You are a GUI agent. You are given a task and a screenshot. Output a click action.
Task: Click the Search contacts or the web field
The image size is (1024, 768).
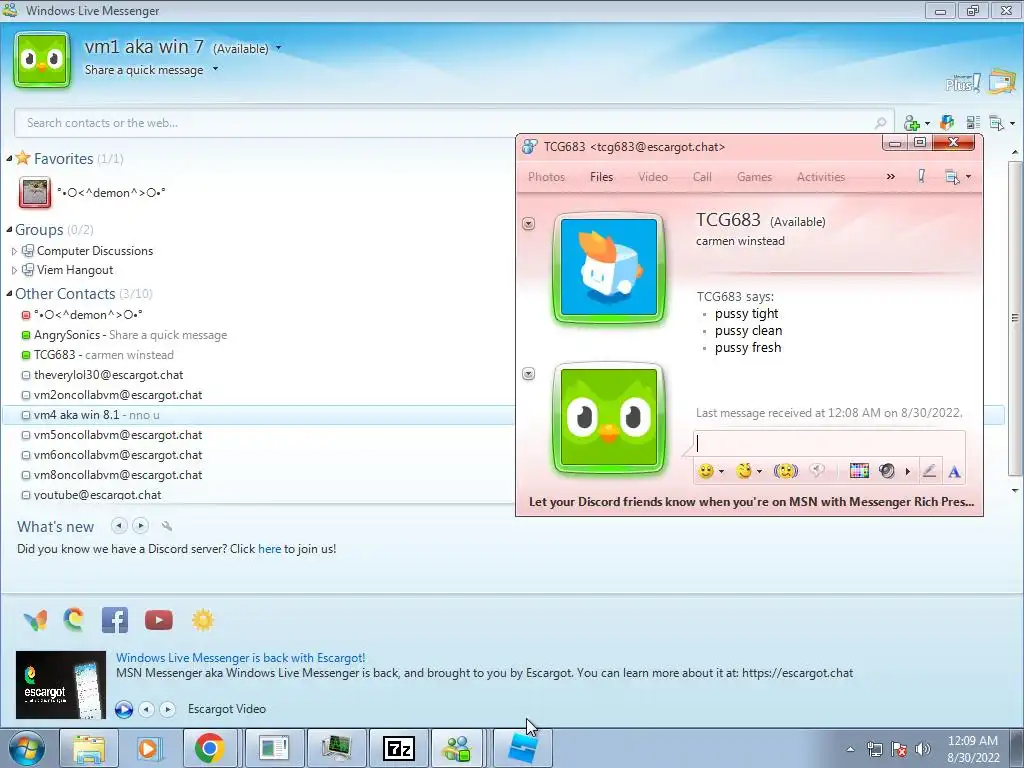pos(454,123)
